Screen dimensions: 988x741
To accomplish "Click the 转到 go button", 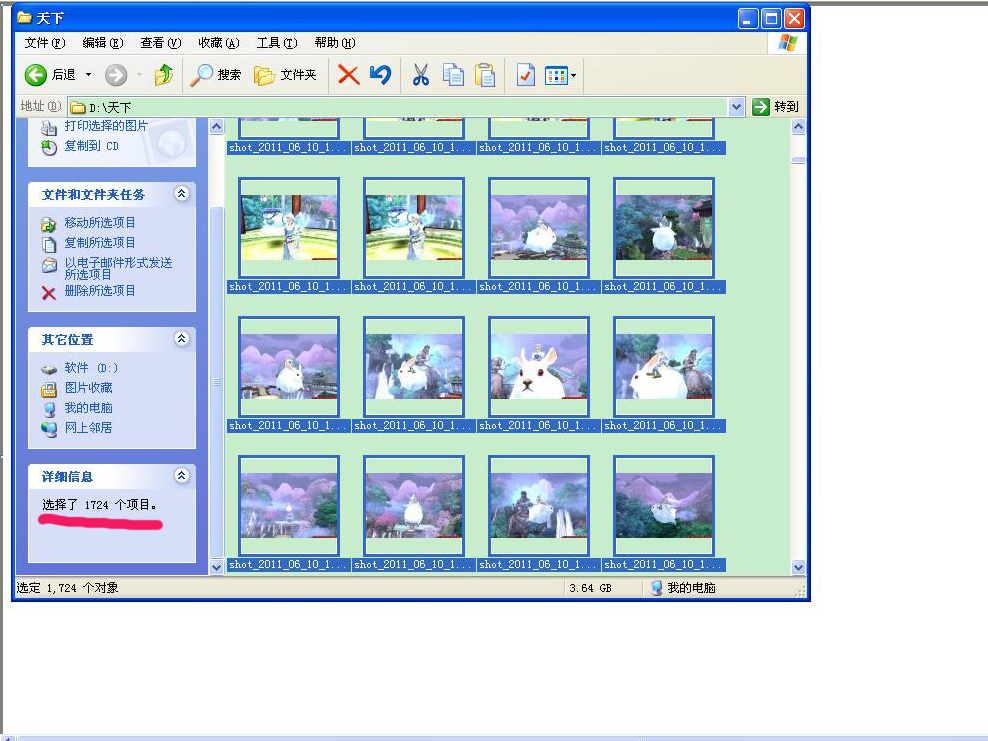I will (776, 106).
